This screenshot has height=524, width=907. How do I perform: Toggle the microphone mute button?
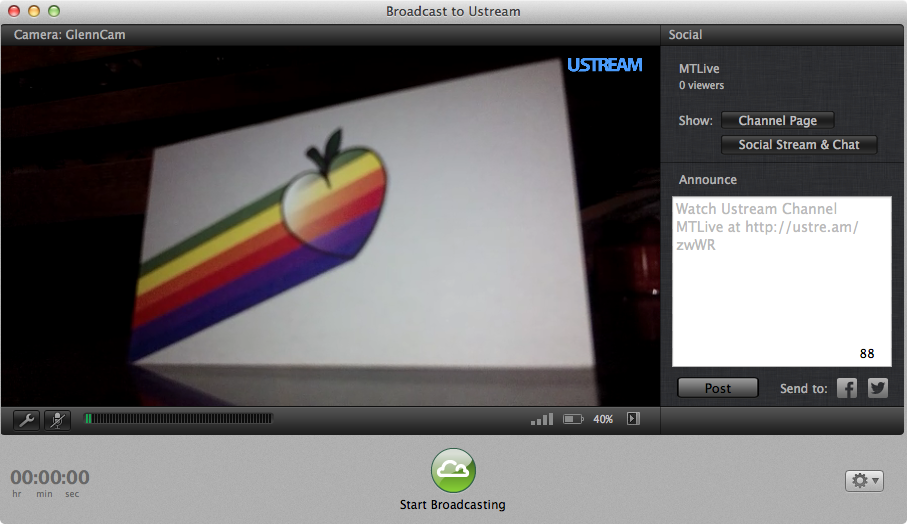coord(57,420)
